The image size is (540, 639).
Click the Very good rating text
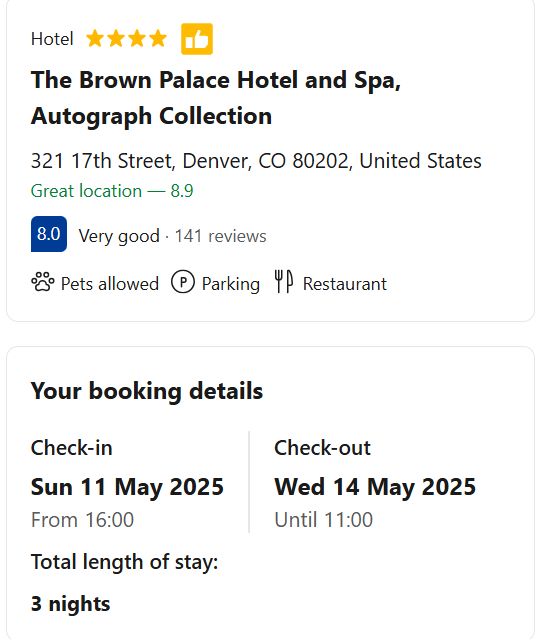coord(119,236)
